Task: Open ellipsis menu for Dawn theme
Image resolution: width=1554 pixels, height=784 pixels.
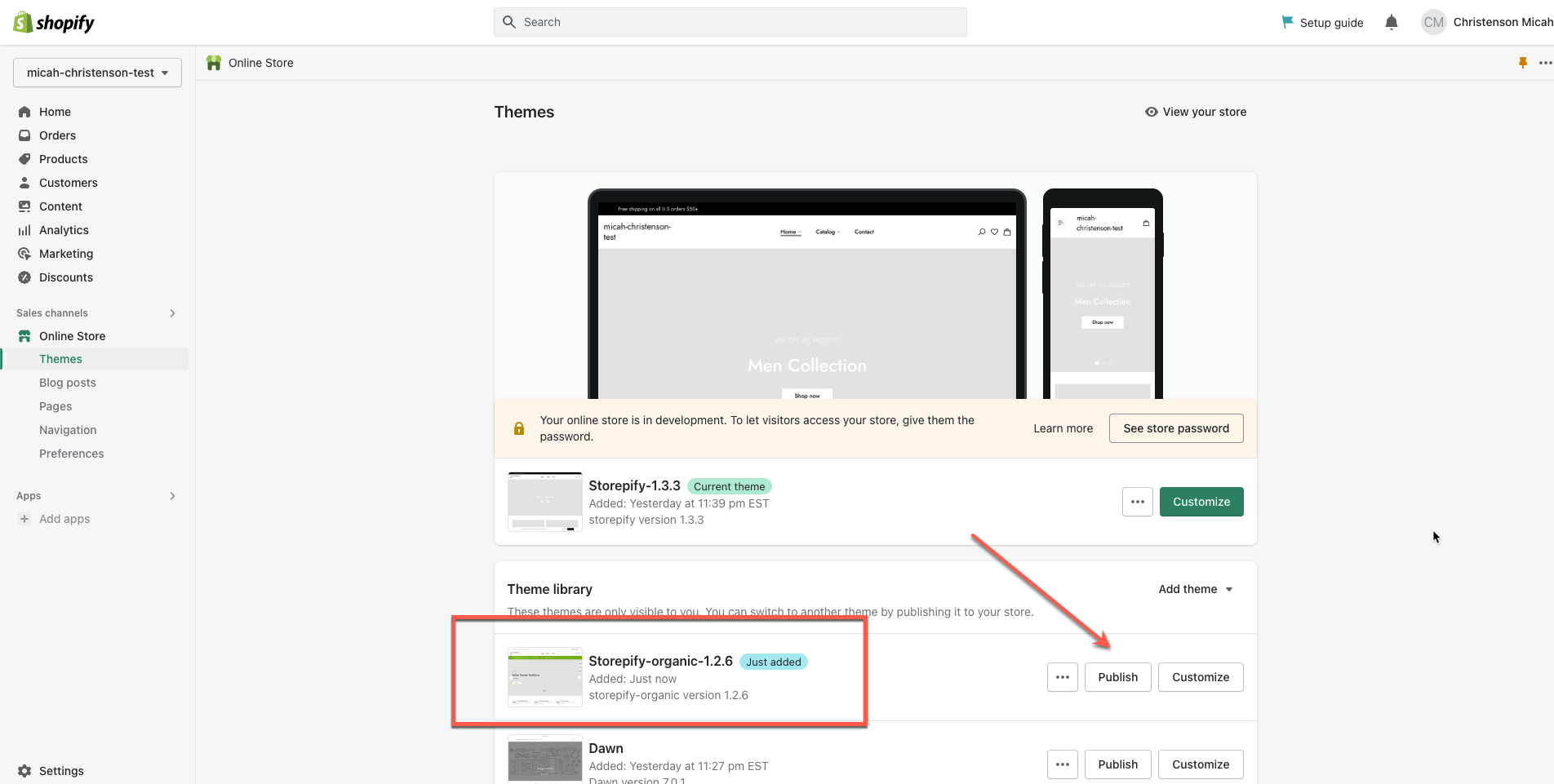Action: (1063, 764)
